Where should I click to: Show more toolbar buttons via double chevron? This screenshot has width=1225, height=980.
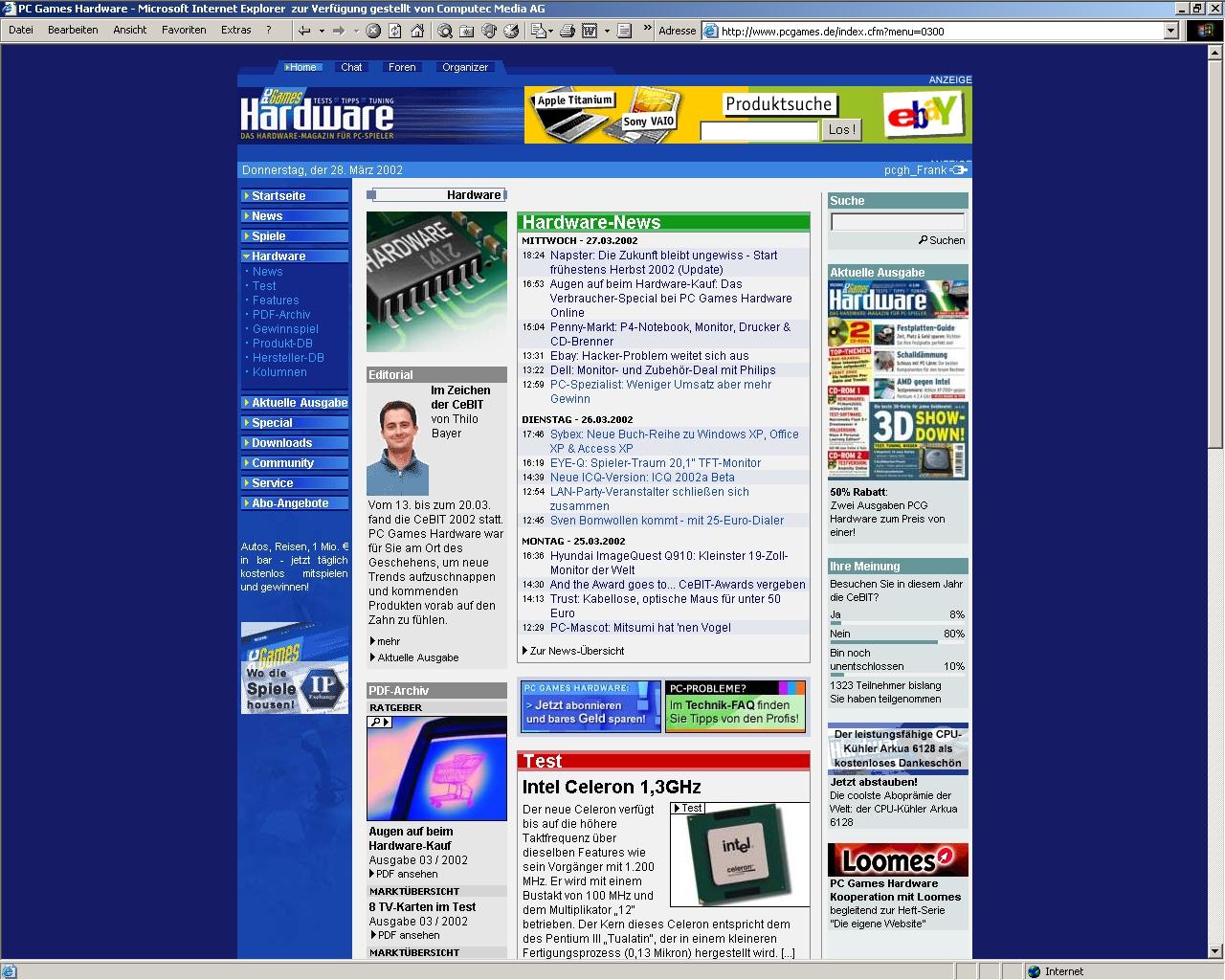pyautogui.click(x=648, y=28)
